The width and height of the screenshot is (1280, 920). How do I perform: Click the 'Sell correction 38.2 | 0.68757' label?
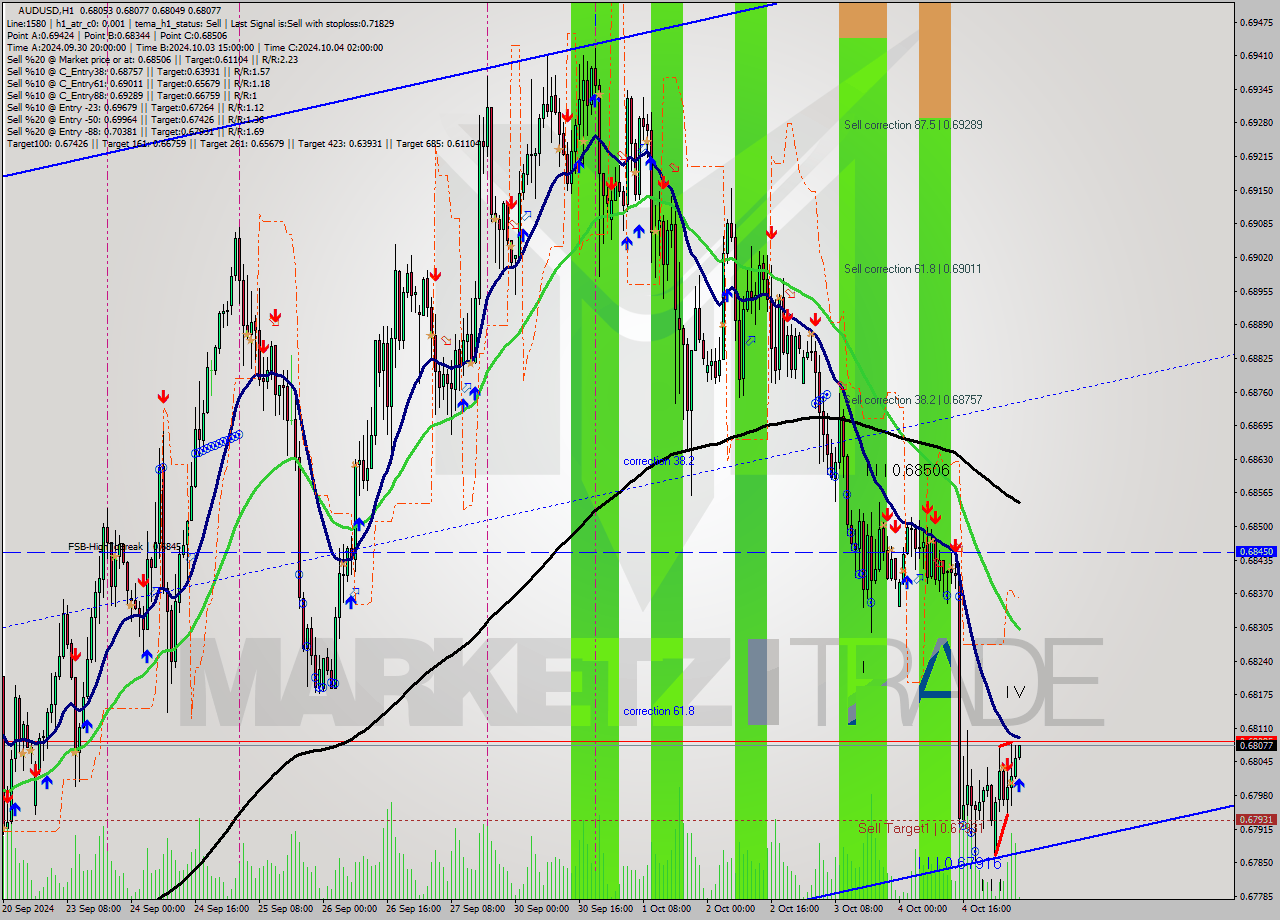[913, 400]
